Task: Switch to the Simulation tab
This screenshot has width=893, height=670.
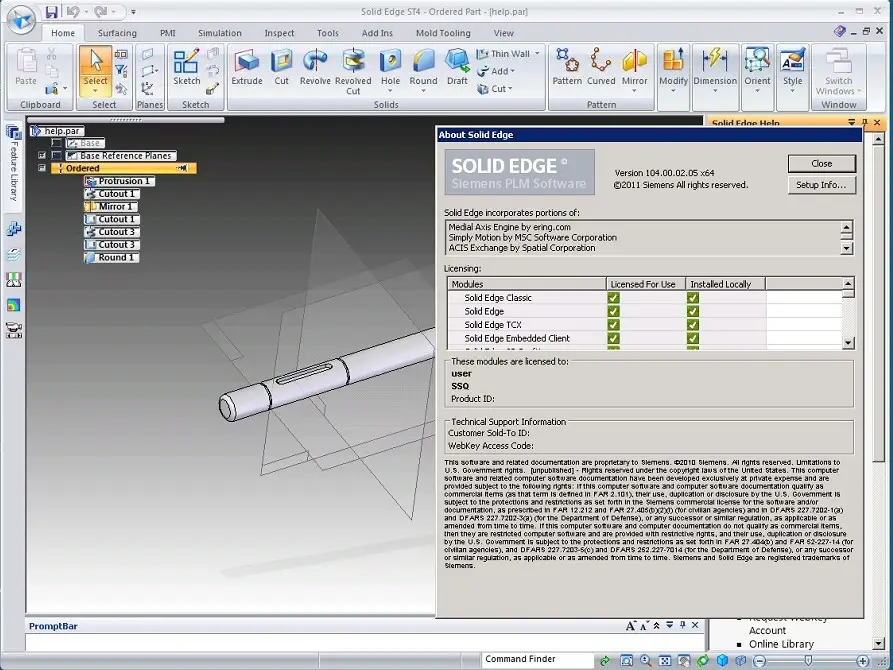Action: point(220,33)
